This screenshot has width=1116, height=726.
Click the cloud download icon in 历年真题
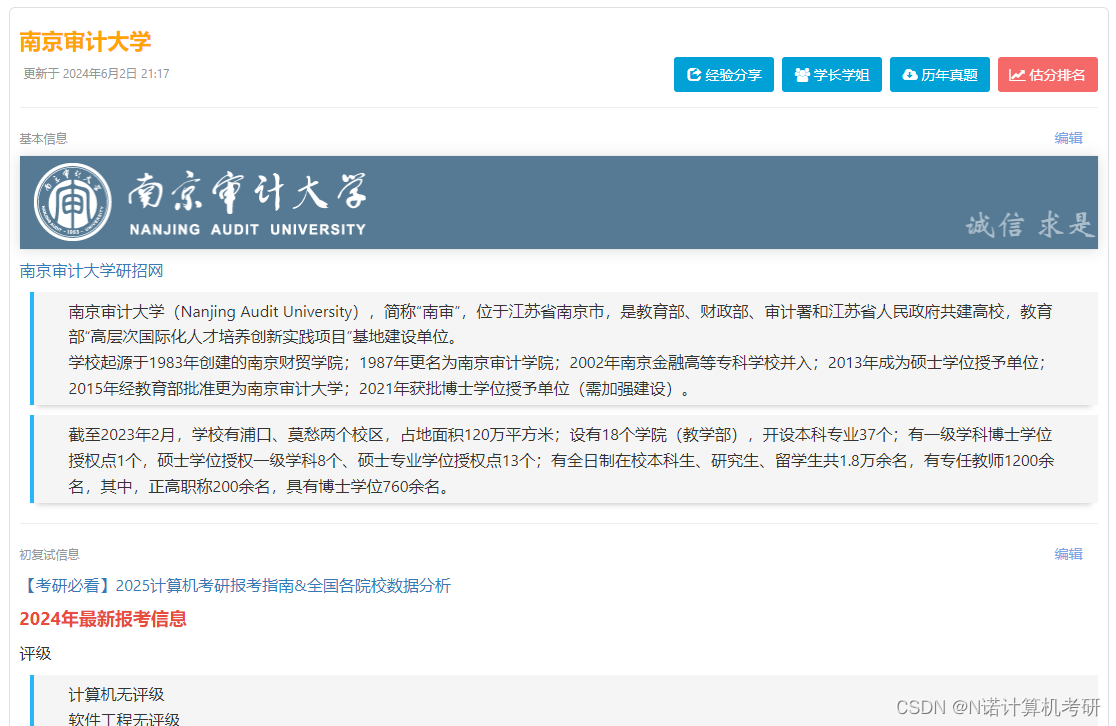coord(910,75)
